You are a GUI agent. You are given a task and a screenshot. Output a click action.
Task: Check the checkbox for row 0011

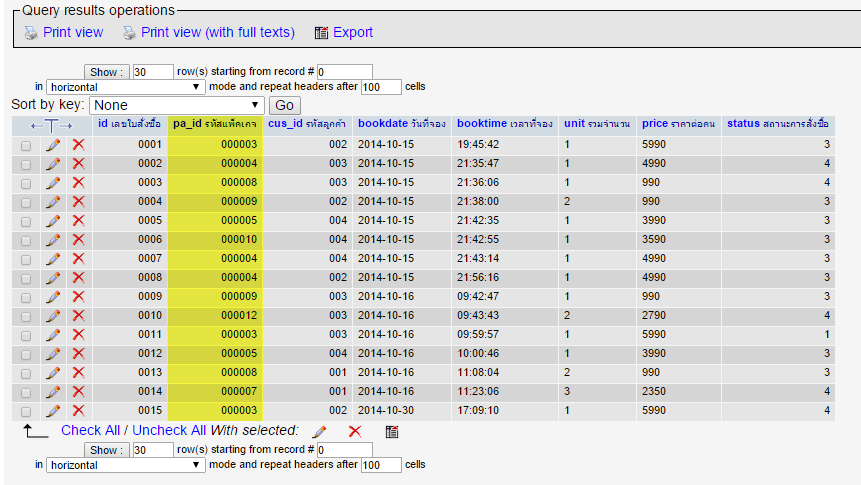point(26,335)
